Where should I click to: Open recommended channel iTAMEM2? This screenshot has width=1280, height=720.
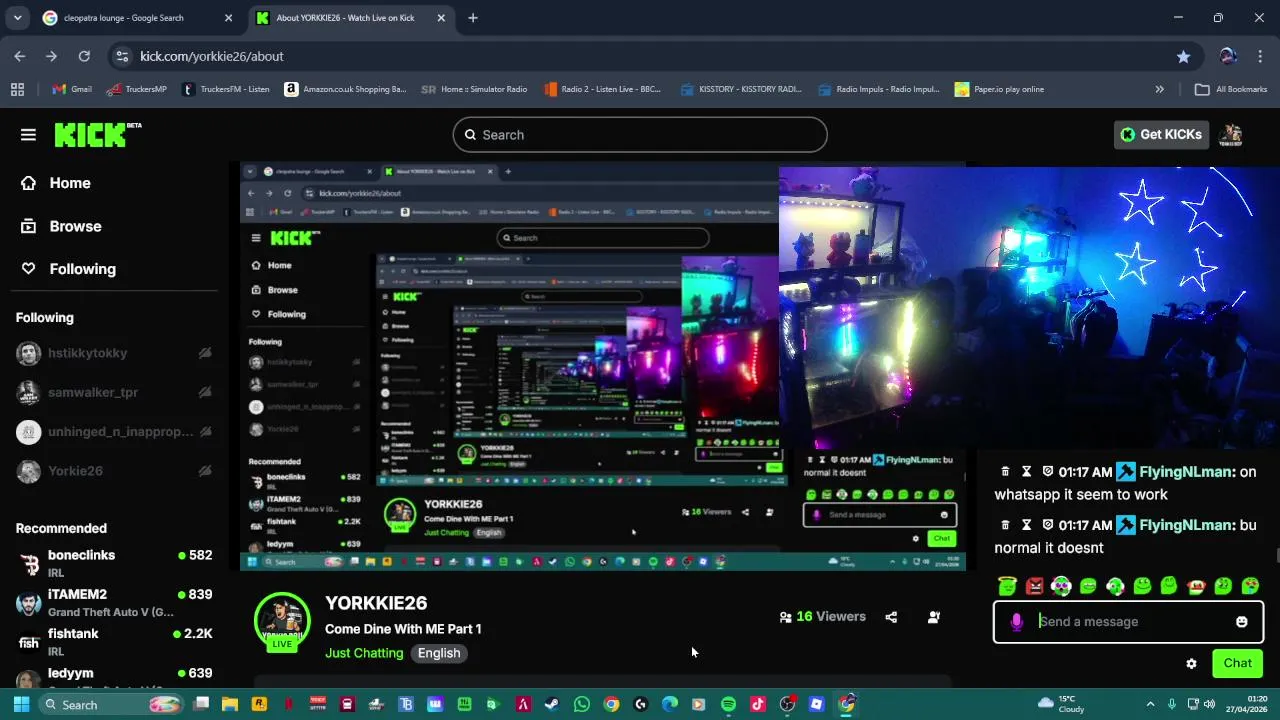coord(114,603)
